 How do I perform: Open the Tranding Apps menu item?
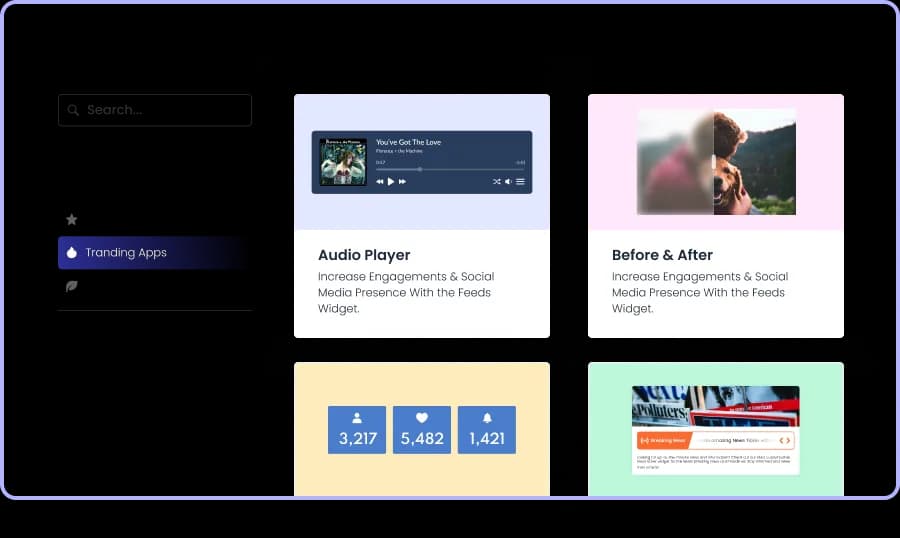[154, 253]
